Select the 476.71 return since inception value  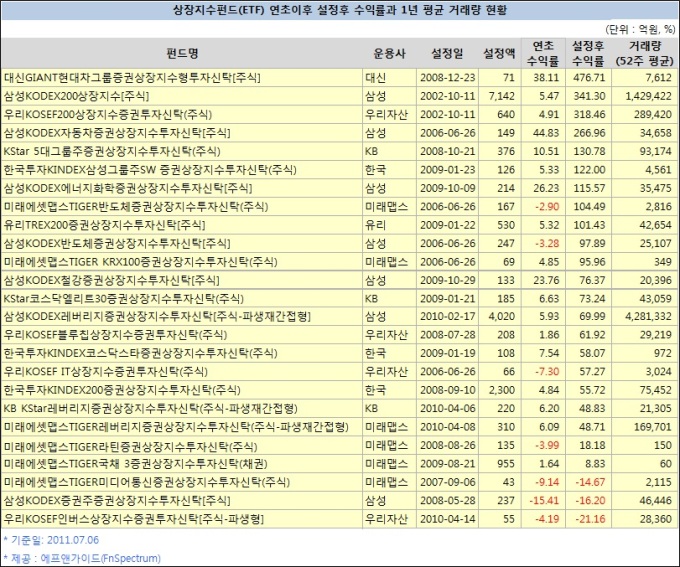pos(589,78)
